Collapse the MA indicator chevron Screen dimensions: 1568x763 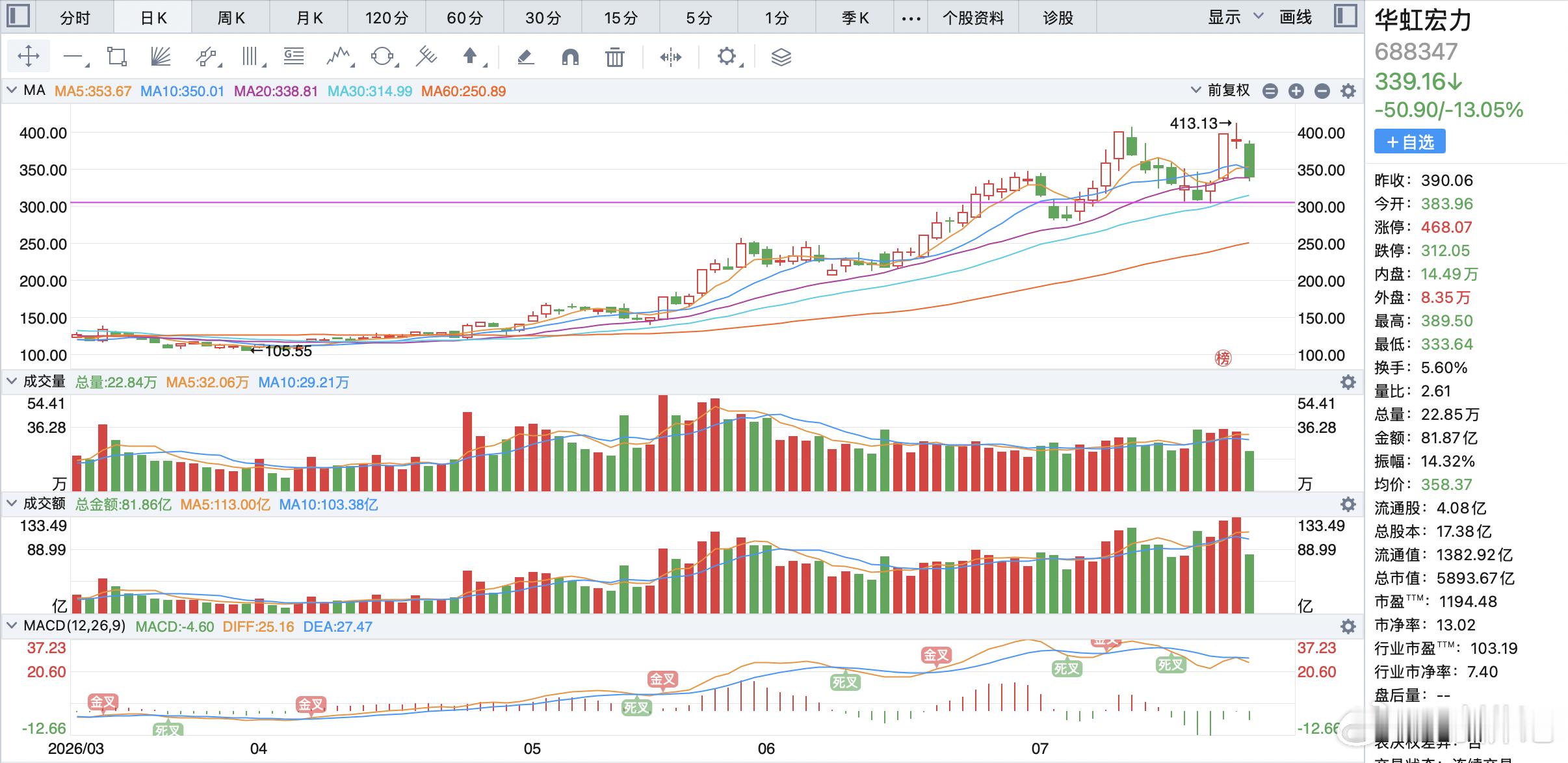coord(12,90)
